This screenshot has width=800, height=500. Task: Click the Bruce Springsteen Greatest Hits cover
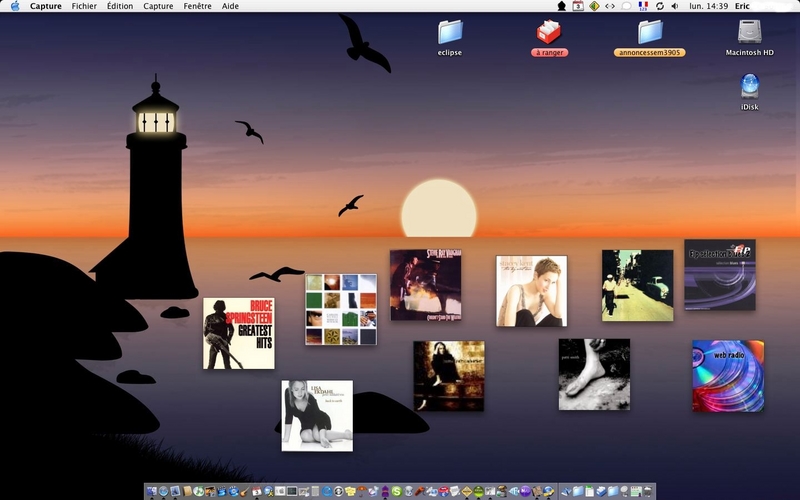239,333
